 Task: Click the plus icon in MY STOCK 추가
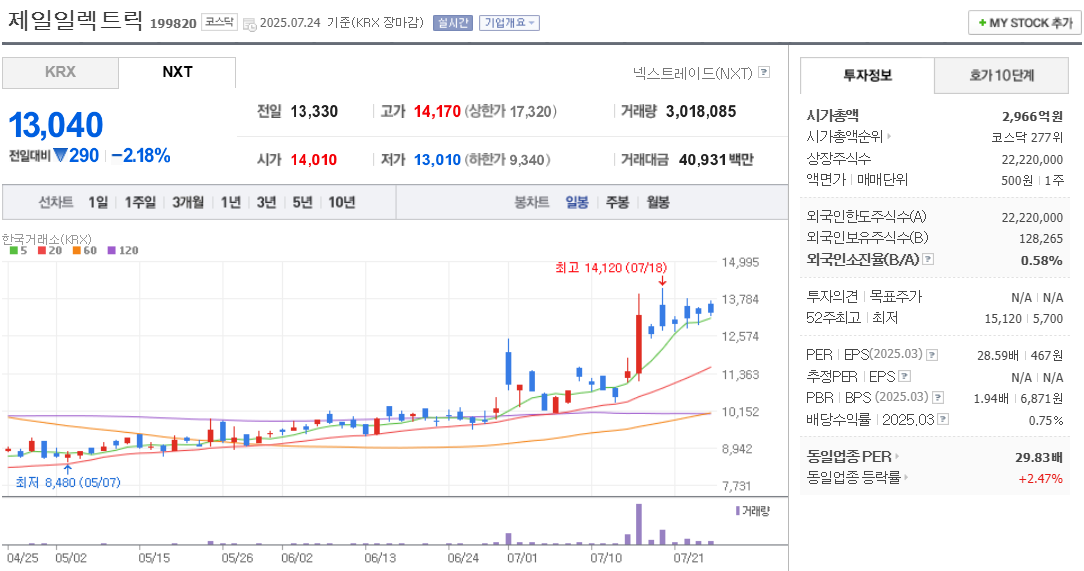coord(982,23)
